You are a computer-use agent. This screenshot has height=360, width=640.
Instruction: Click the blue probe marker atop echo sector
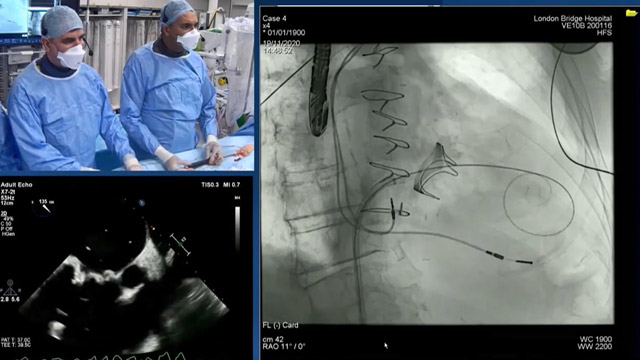(142, 202)
